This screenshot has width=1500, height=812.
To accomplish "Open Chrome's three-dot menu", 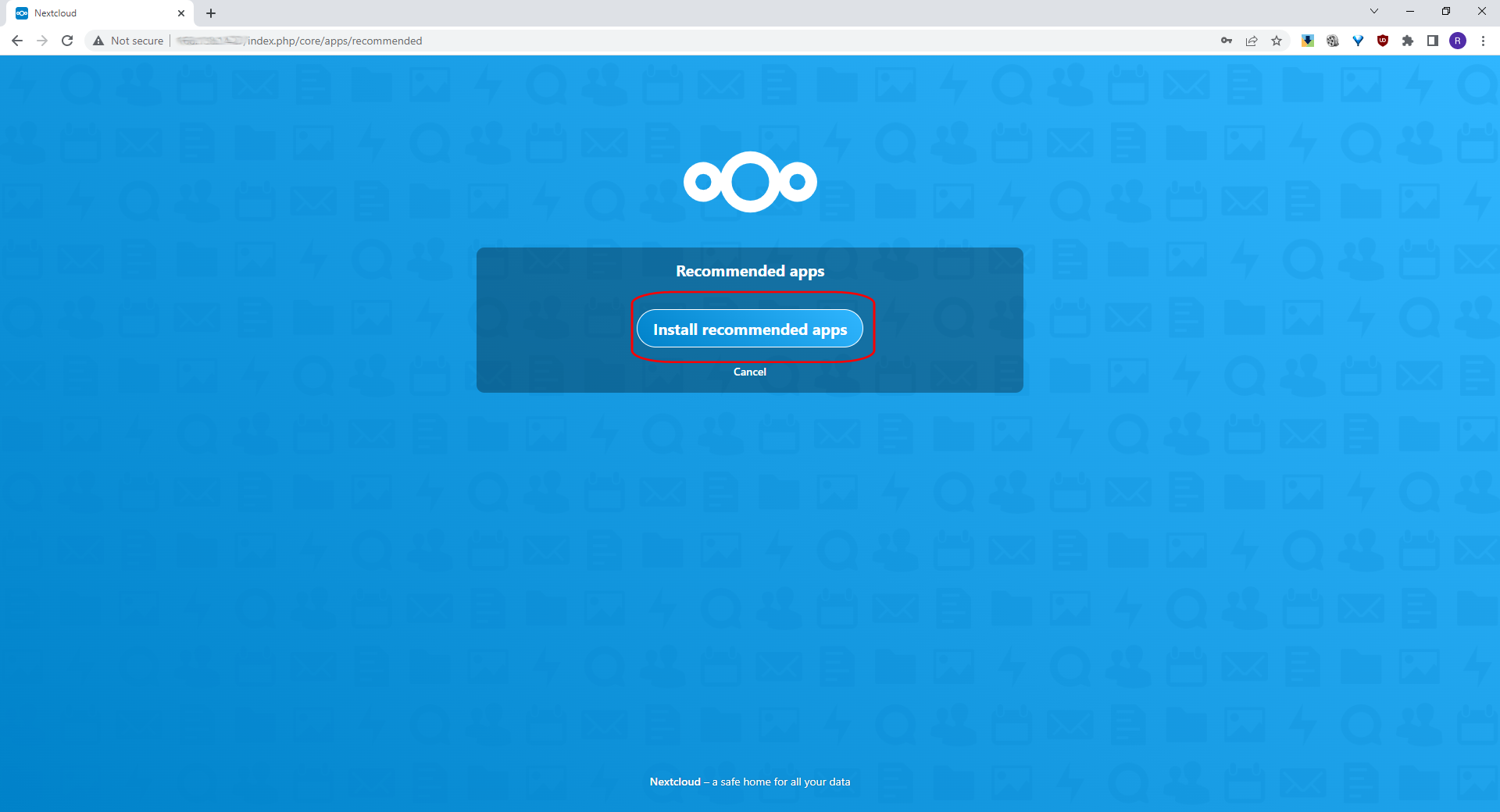I will coord(1484,41).
